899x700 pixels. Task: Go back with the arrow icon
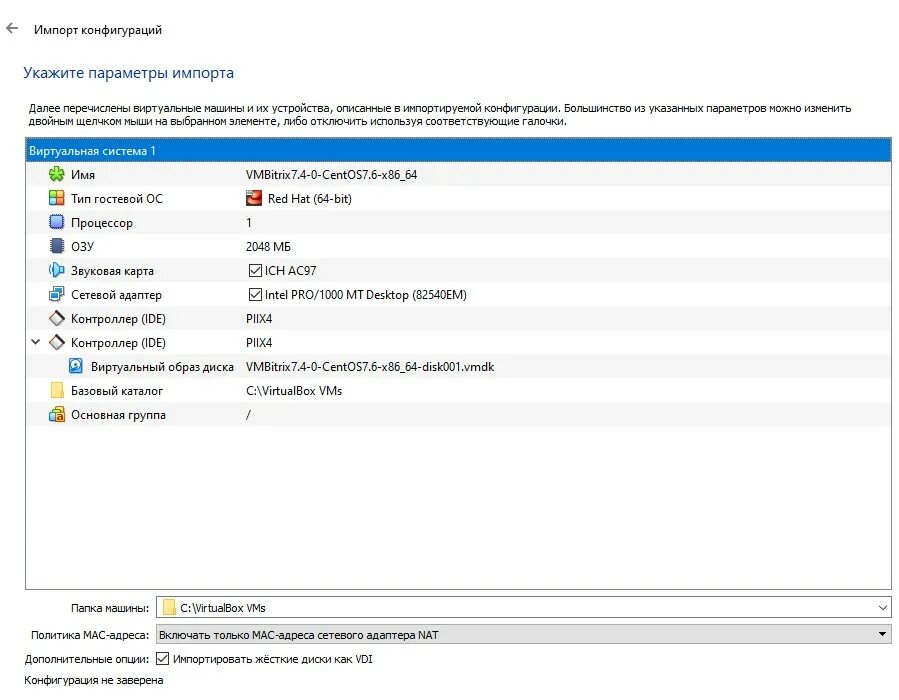(x=12, y=29)
